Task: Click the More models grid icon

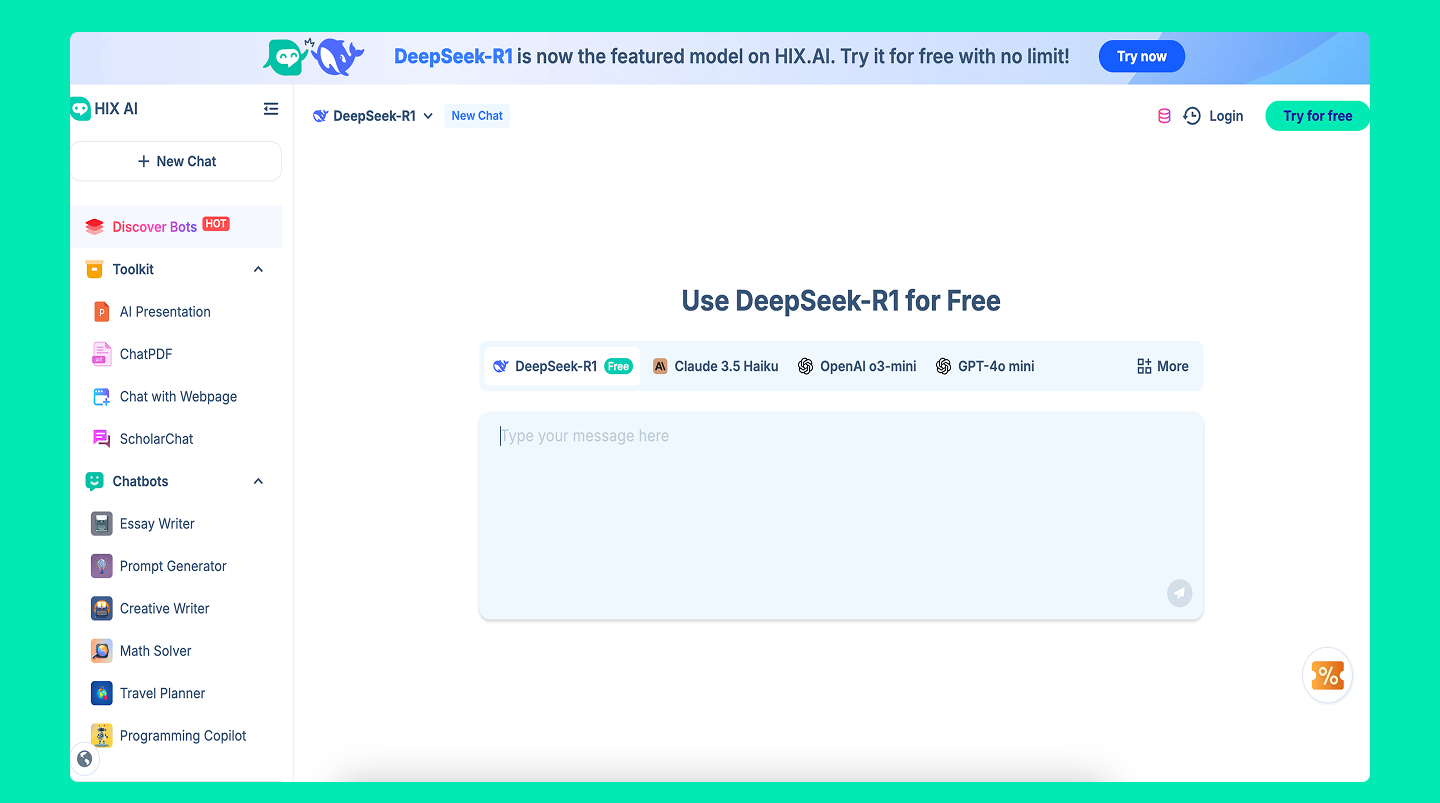Action: click(x=1144, y=367)
